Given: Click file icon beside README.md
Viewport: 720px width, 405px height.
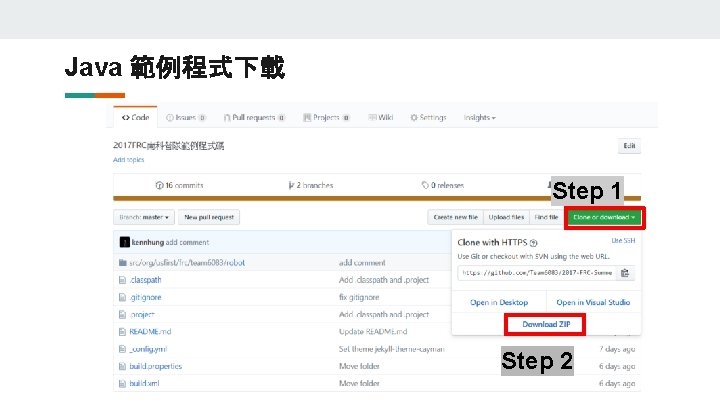Looking at the screenshot, I should pyautogui.click(x=122, y=332).
